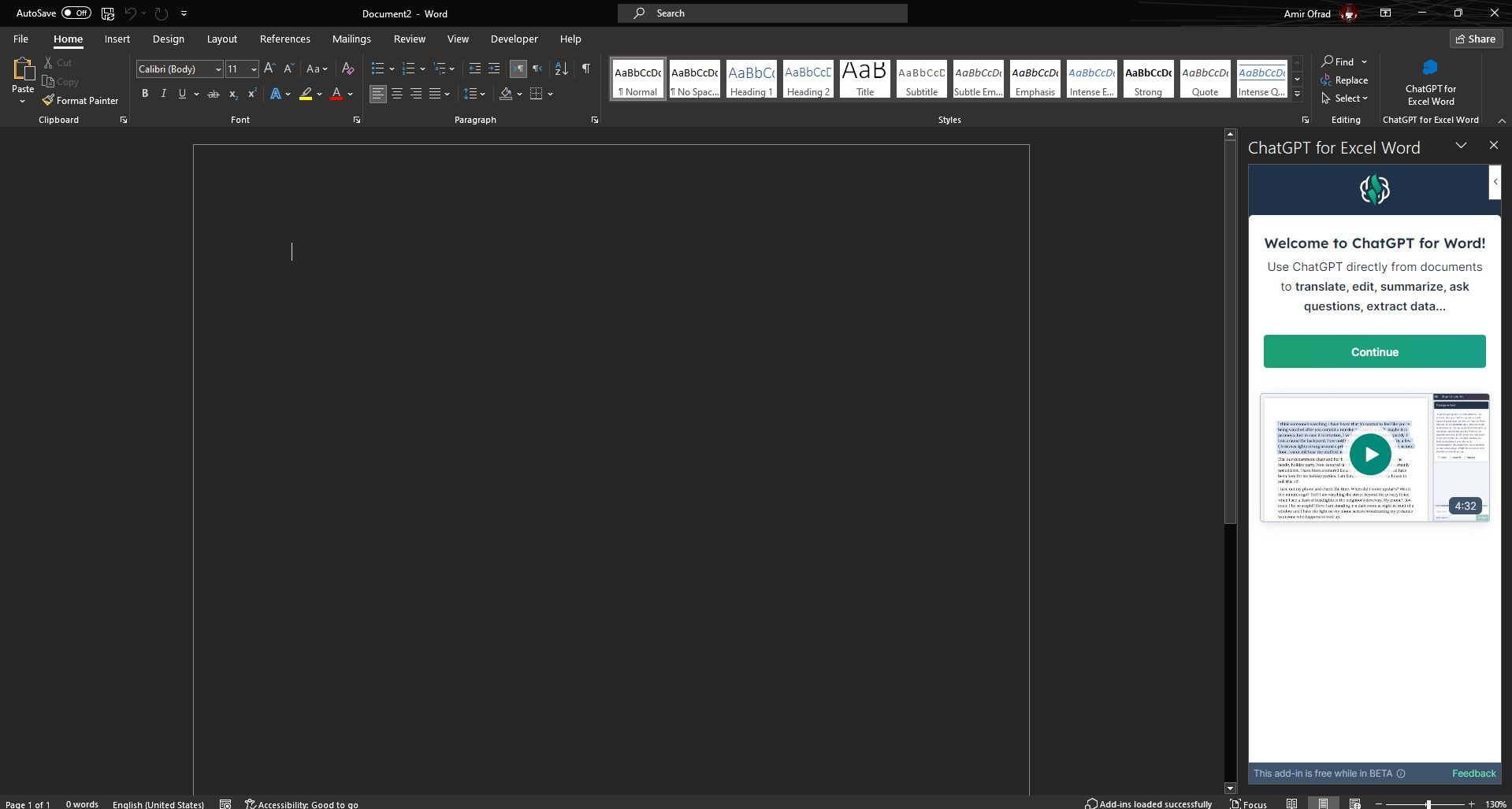Open the Feedback link in the ChatGPT pane
The height and width of the screenshot is (809, 1512).
coord(1473,773)
